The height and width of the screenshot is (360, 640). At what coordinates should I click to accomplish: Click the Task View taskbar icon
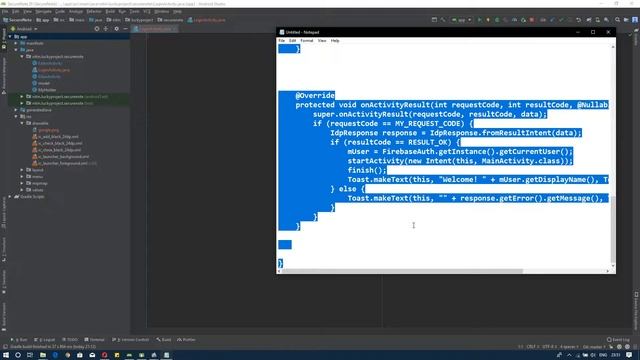coord(30,355)
